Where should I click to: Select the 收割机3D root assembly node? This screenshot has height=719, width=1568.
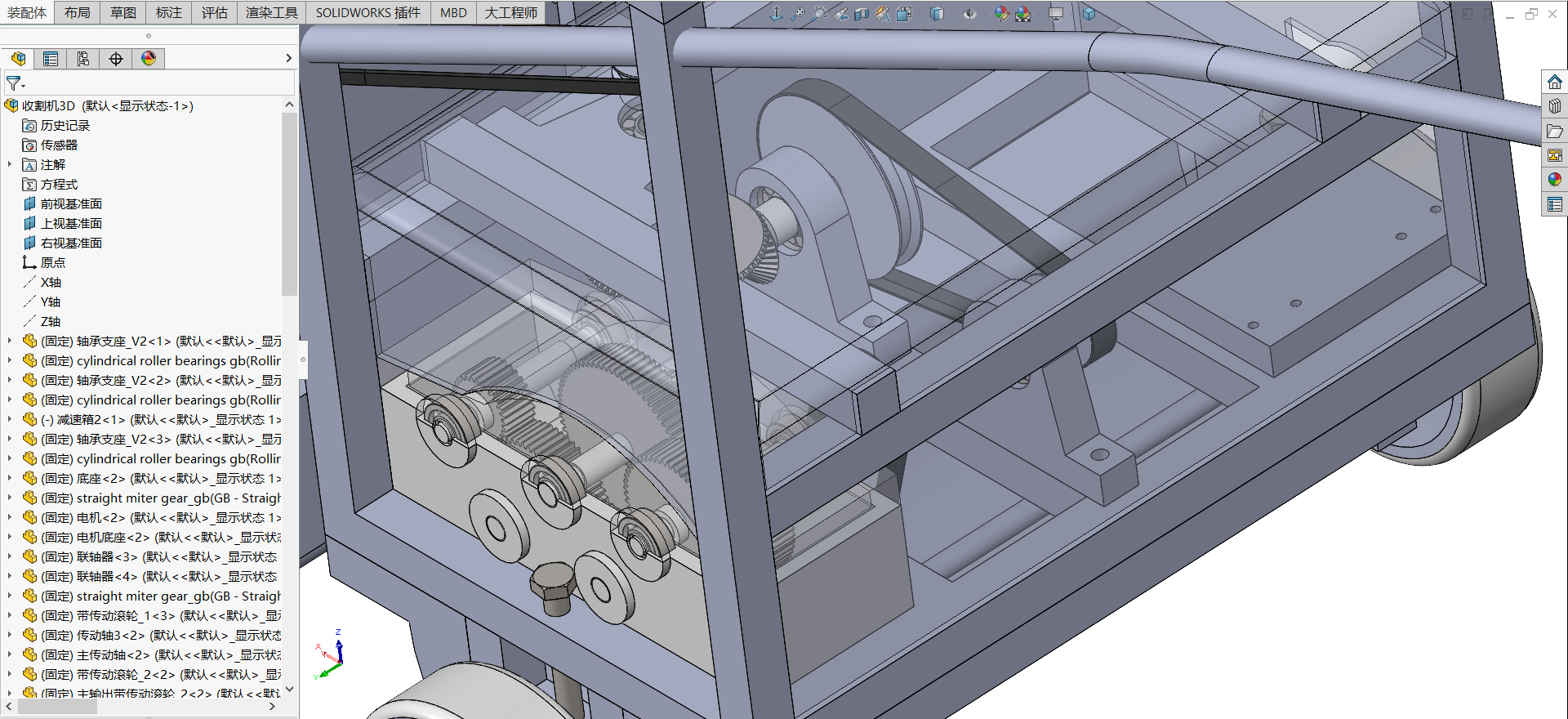(99, 105)
